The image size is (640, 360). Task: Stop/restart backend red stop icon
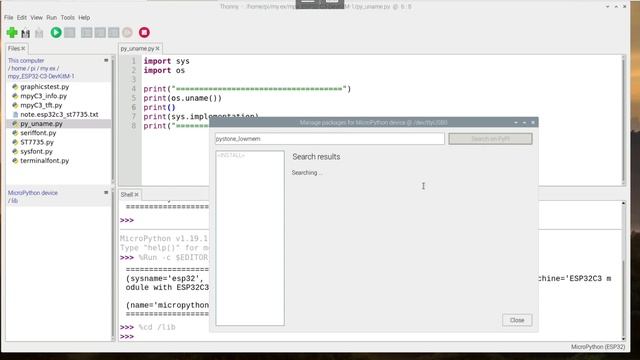point(144,33)
